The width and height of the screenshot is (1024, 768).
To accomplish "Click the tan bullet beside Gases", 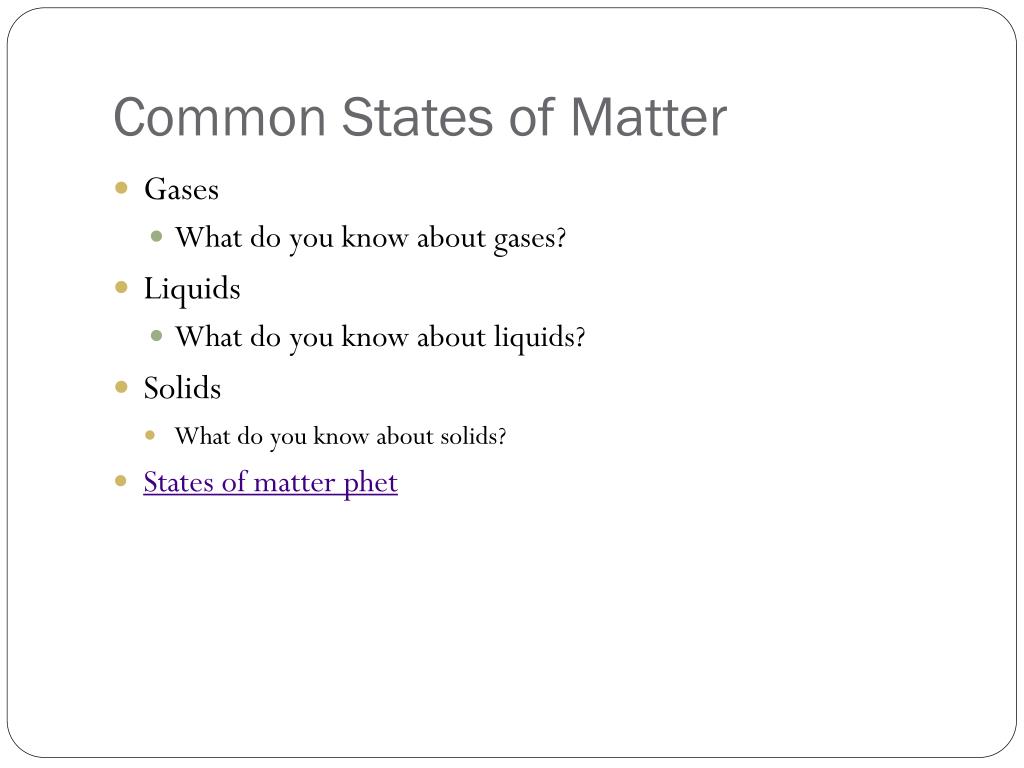I will [x=121, y=188].
